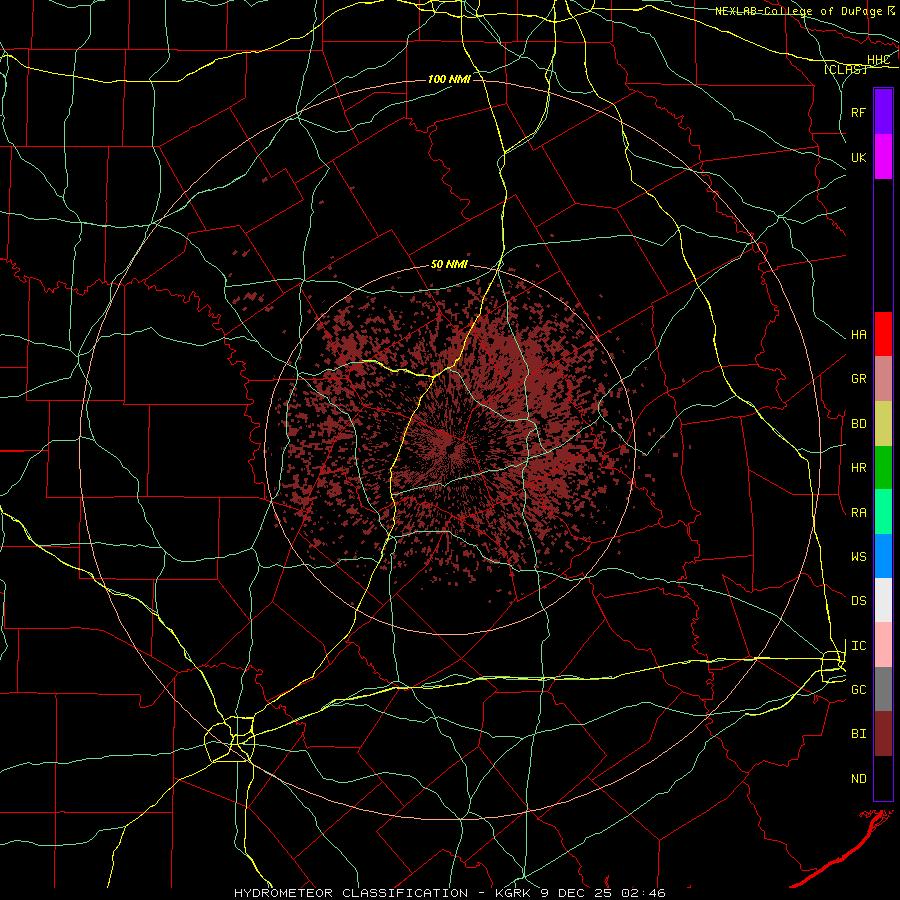Click the KGRK station identifier in caption

511,893
